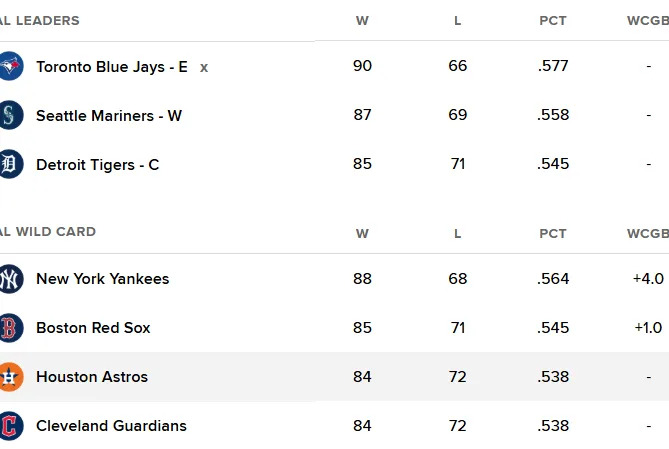Select the Houston Astros team name
Screen dimensions: 669x449
click(92, 377)
